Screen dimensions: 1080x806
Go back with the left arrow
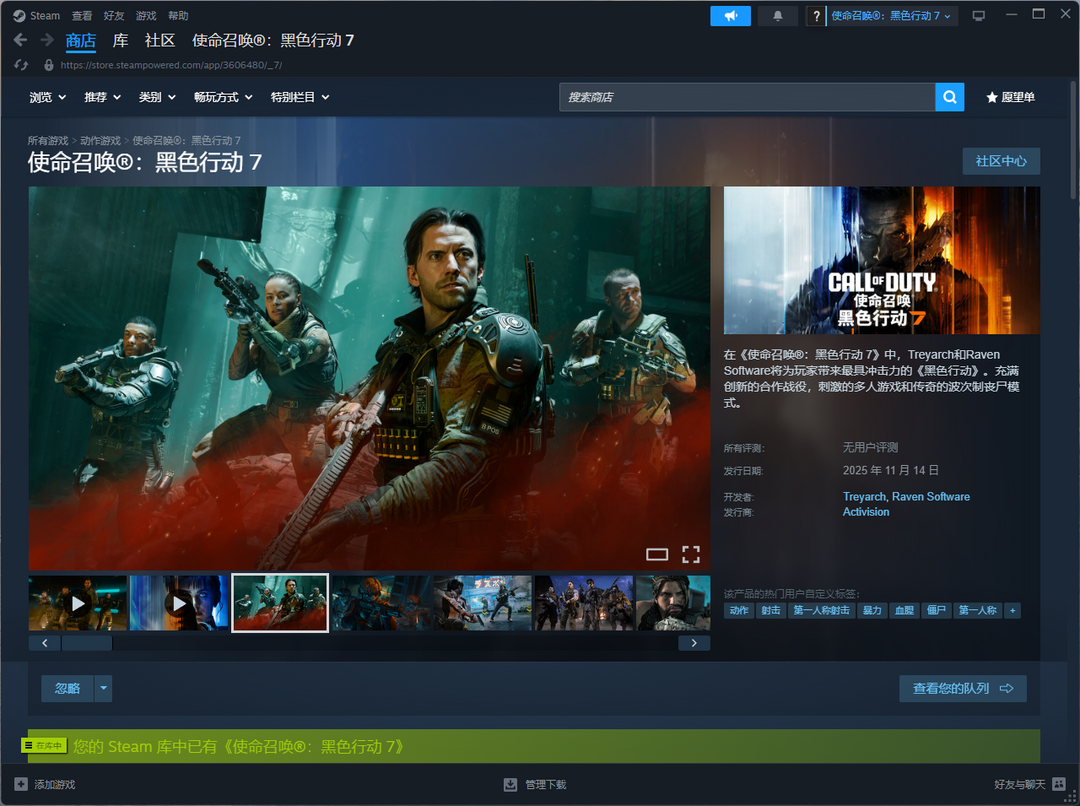click(20, 40)
